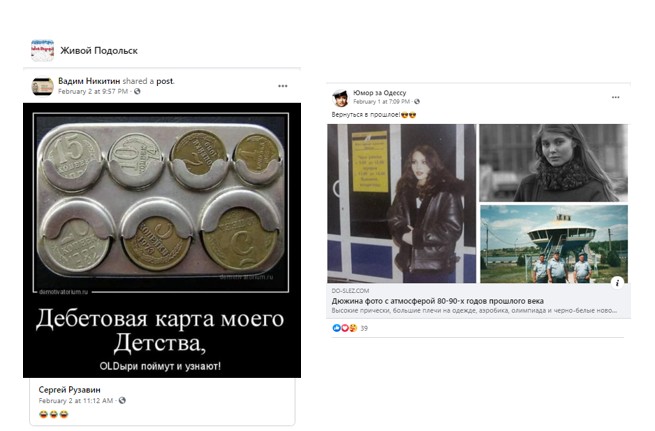The image size is (655, 431).
Task: Open article Дюжина фото с атмосферой 80-90-х
Action: [x=437, y=301]
